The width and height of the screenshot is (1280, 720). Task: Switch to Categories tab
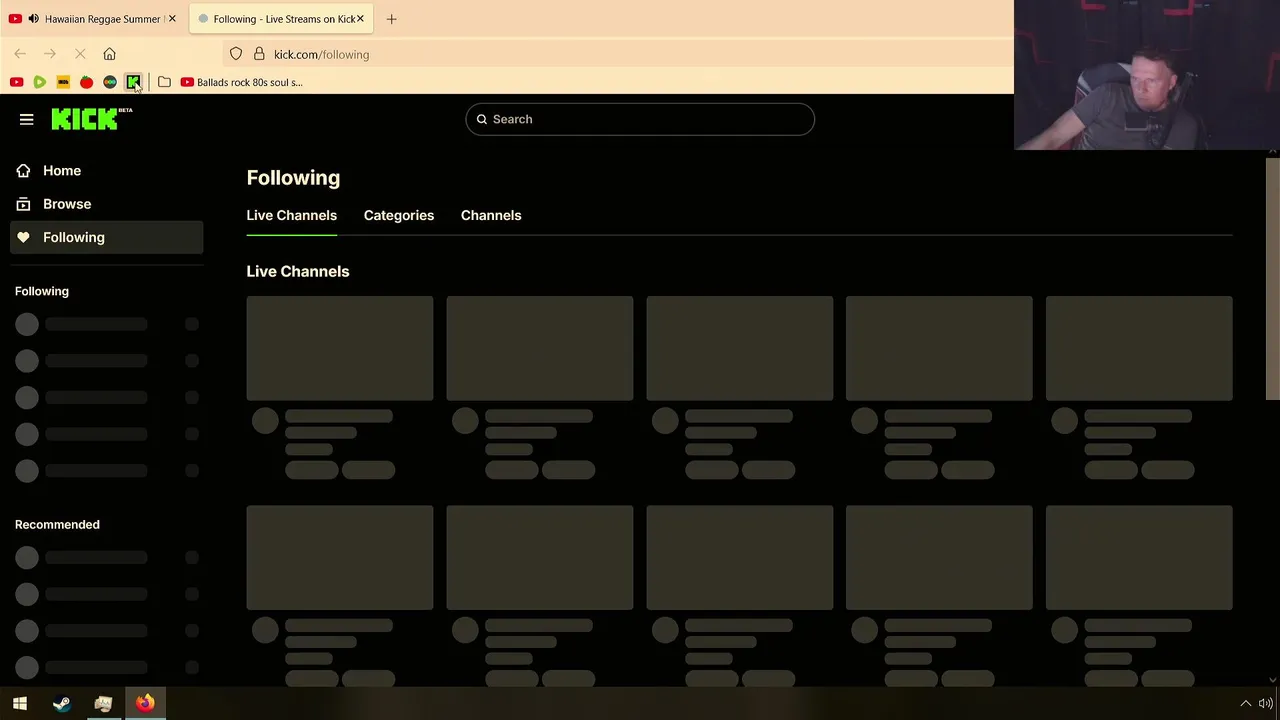[x=399, y=215]
